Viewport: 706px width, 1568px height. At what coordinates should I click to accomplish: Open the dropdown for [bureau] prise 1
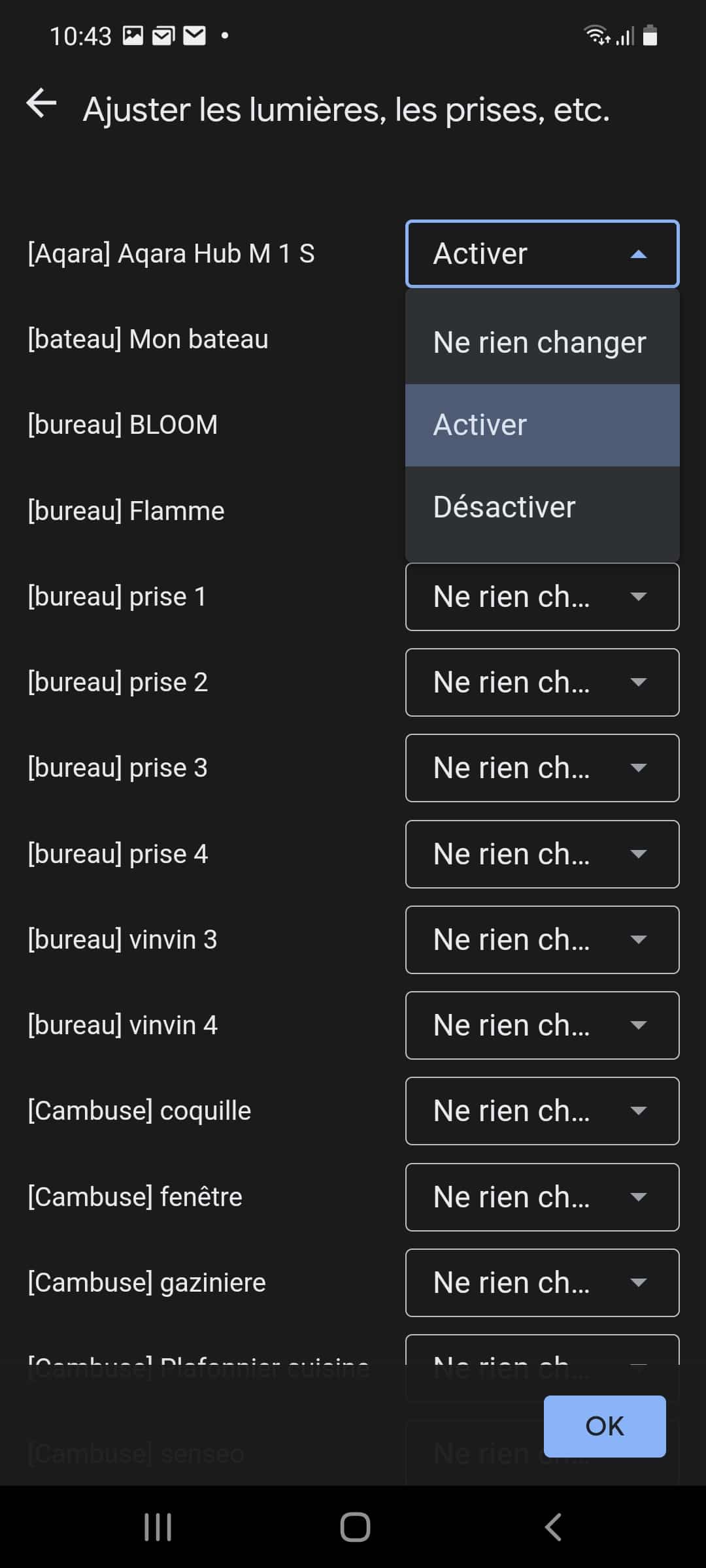tap(542, 596)
